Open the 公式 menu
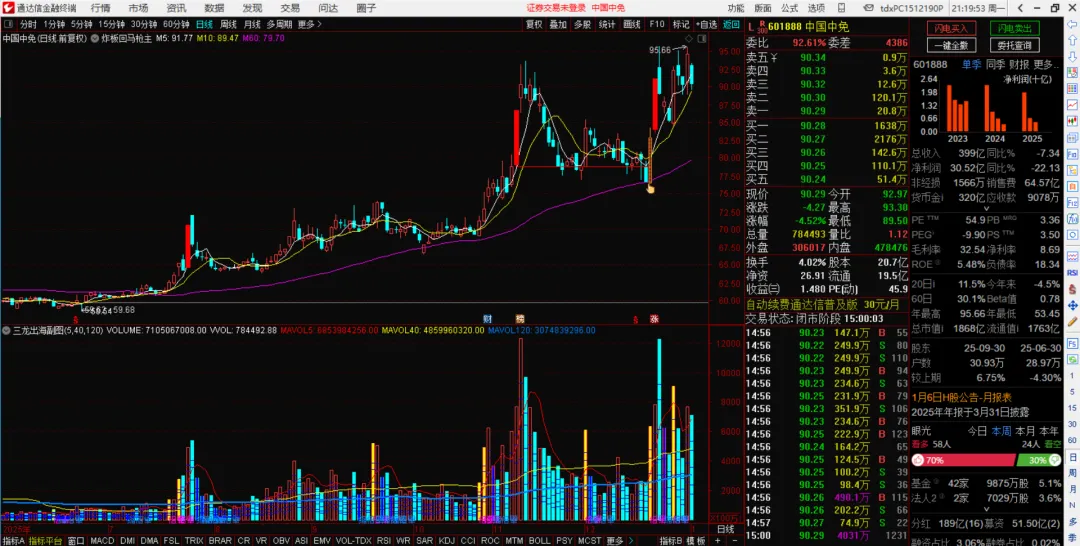 click(x=790, y=8)
